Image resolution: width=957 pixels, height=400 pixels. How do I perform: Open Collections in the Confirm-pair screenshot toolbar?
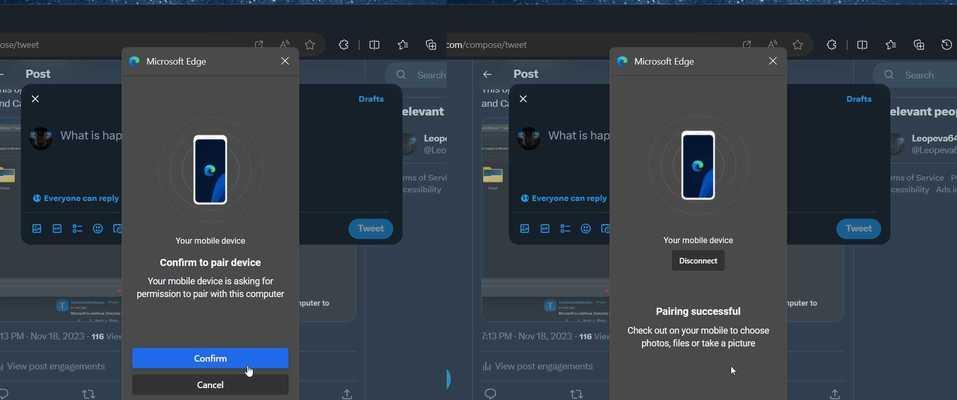point(431,45)
